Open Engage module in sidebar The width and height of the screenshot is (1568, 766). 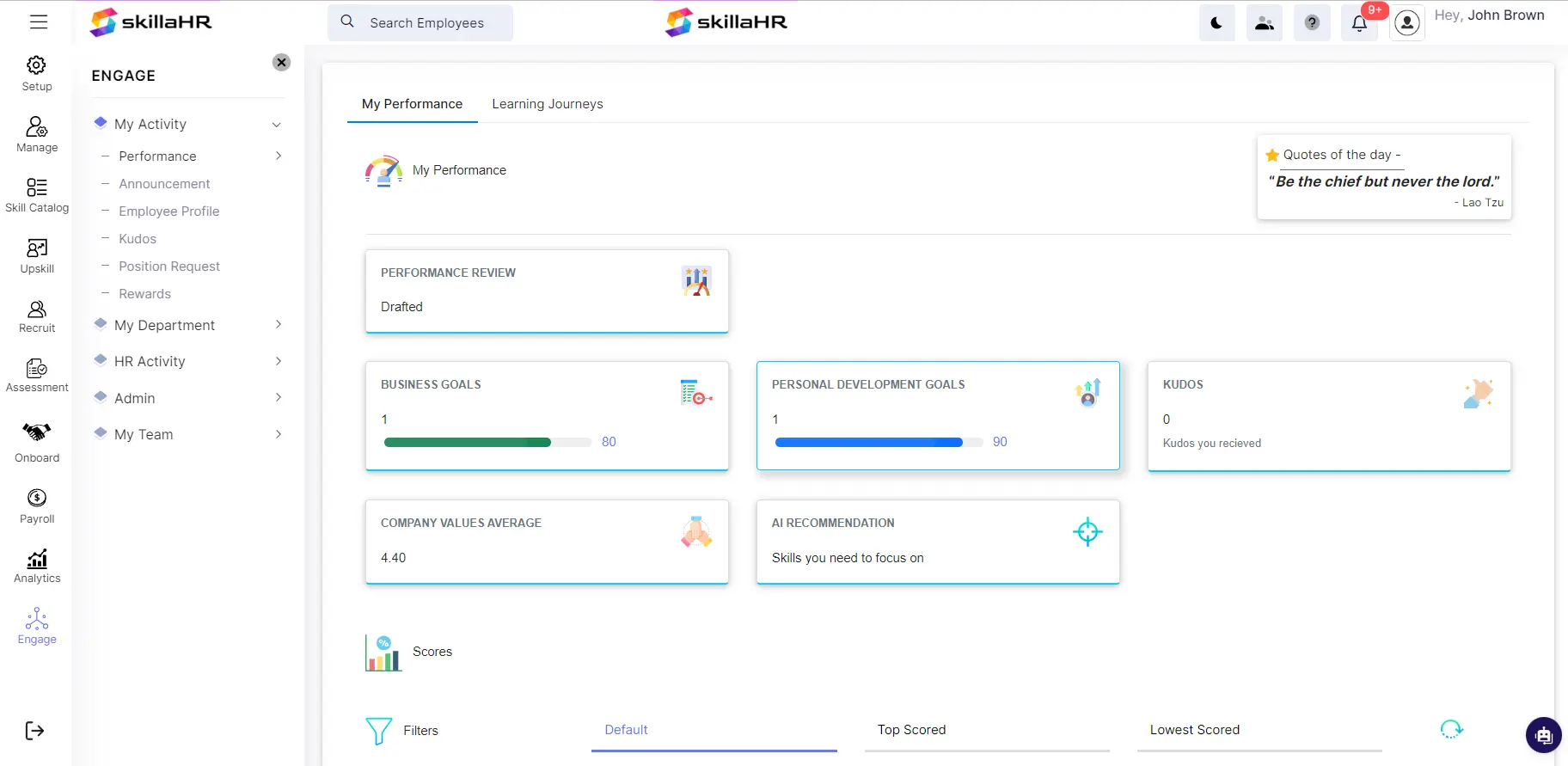(x=37, y=627)
